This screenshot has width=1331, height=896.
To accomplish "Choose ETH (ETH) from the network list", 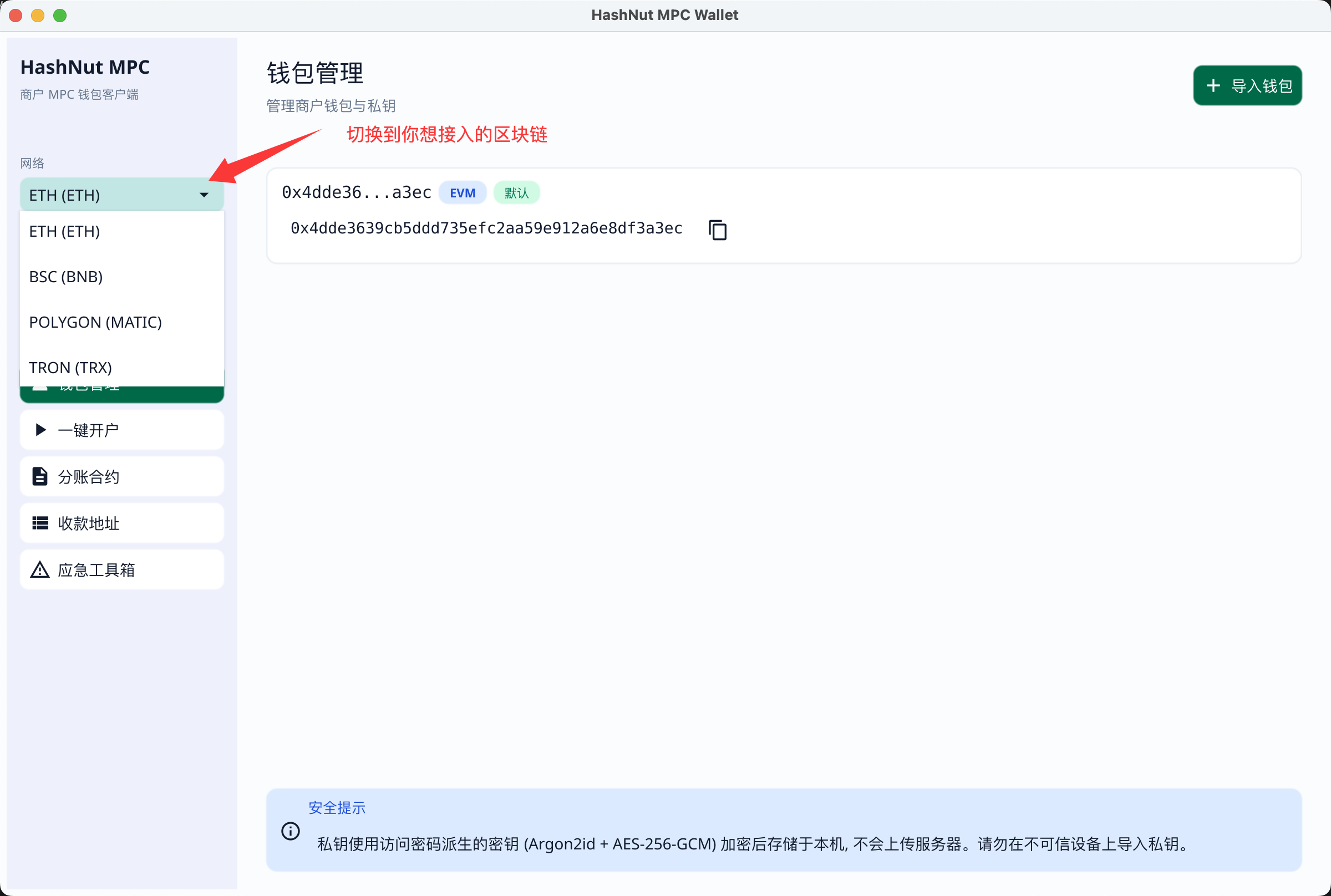I will tap(121, 231).
